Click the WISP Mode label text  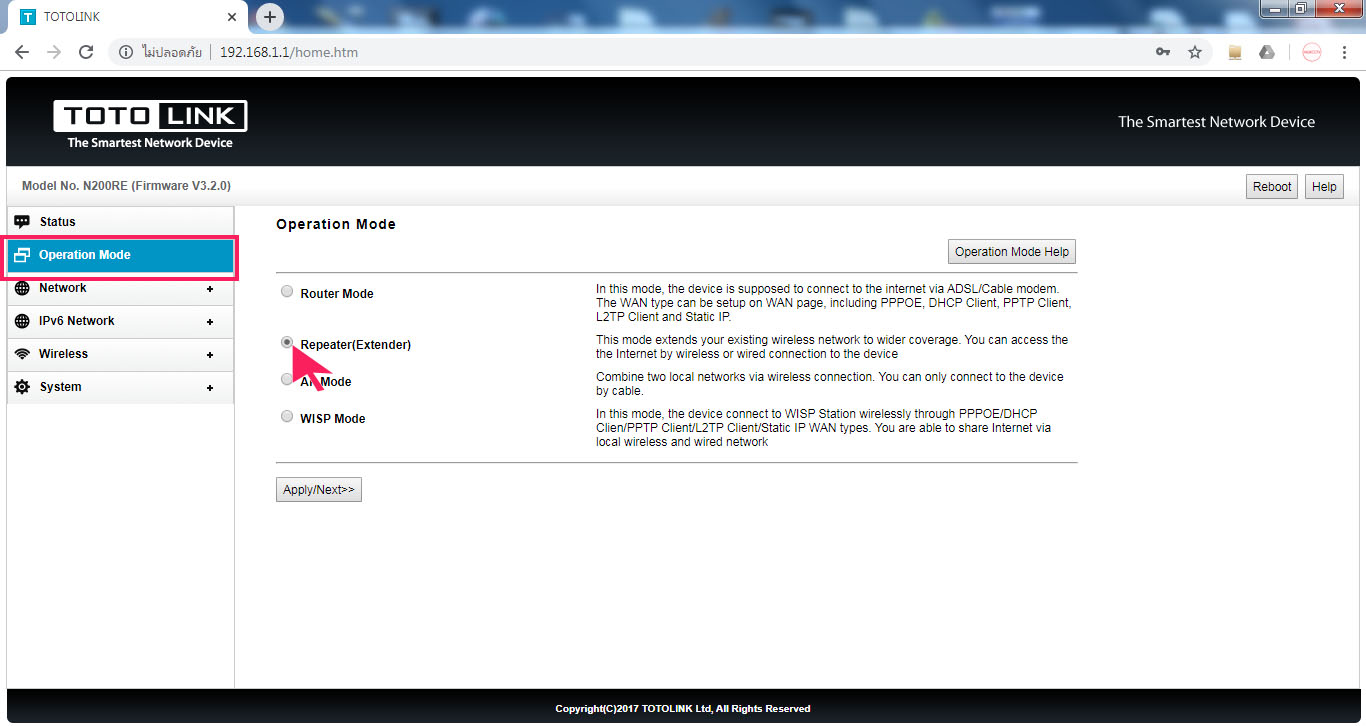(333, 419)
